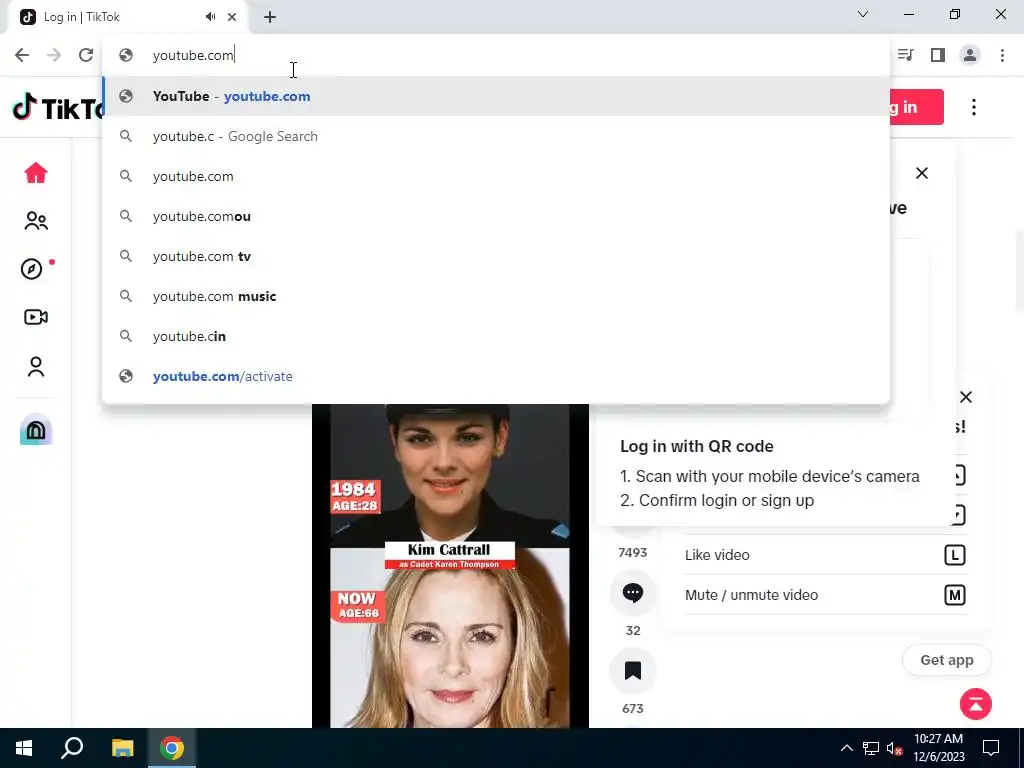
Task: Open Chrome media controls icon
Action: pos(905,55)
